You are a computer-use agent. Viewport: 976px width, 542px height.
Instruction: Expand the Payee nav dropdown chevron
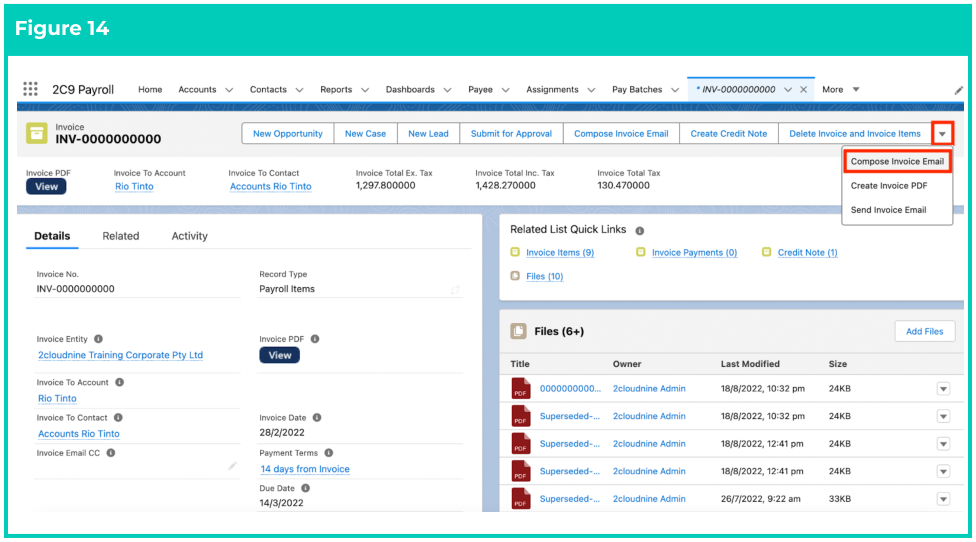pos(505,90)
